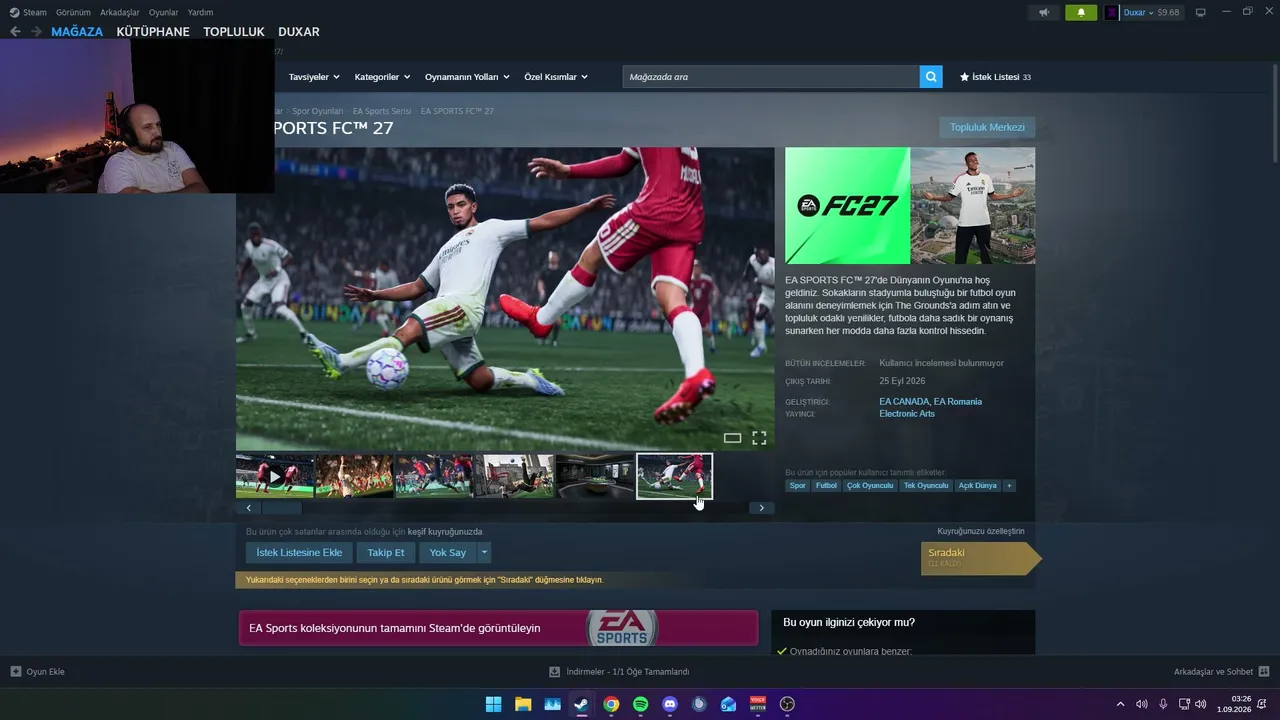Go to next queue item with Sıradaki
The image size is (1280, 720).
click(x=980, y=558)
